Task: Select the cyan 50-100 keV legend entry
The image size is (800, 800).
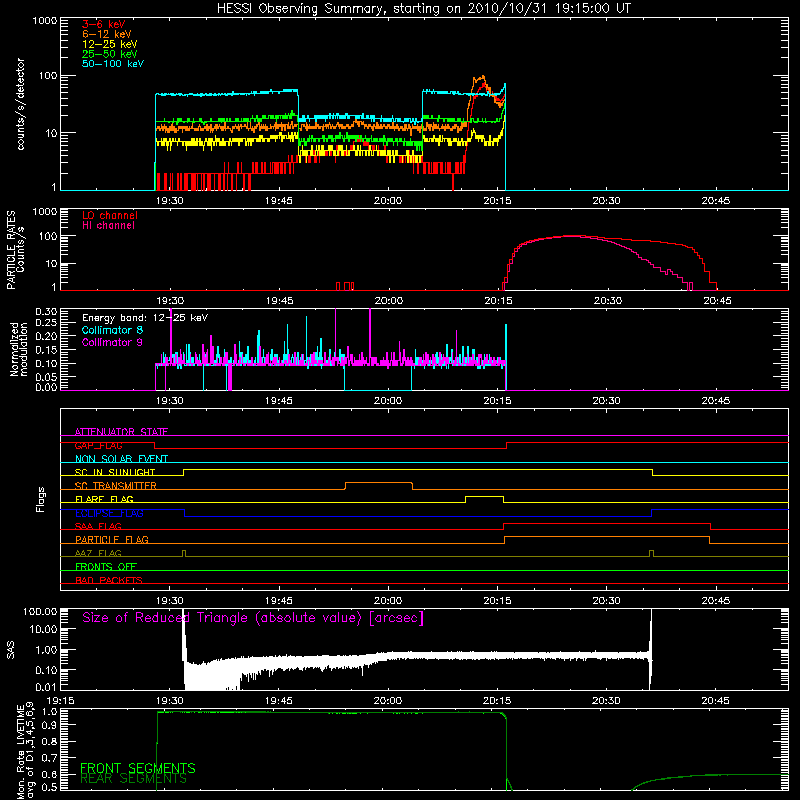Action: [113, 64]
